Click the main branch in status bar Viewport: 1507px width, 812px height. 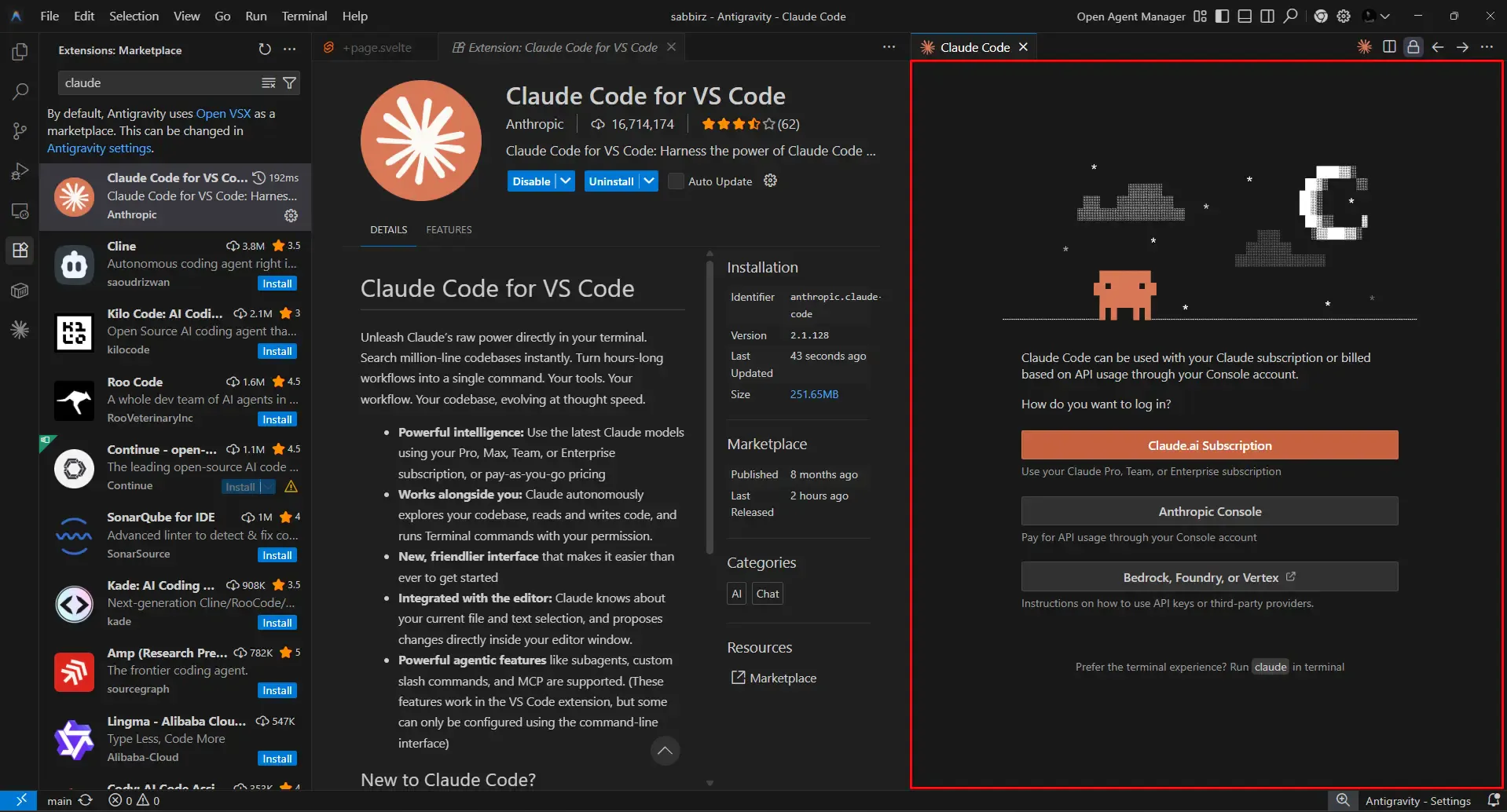coord(60,801)
